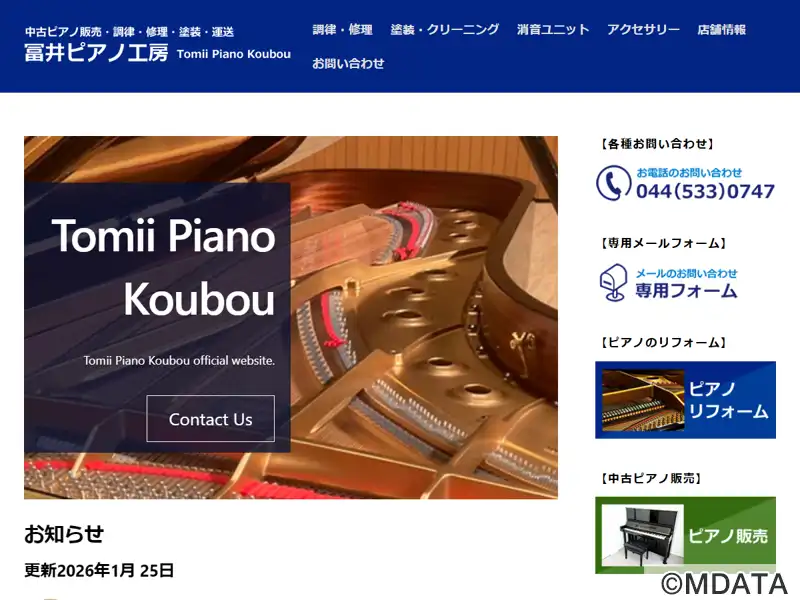
Task: Open the アクセサリー menu item
Action: tap(643, 30)
